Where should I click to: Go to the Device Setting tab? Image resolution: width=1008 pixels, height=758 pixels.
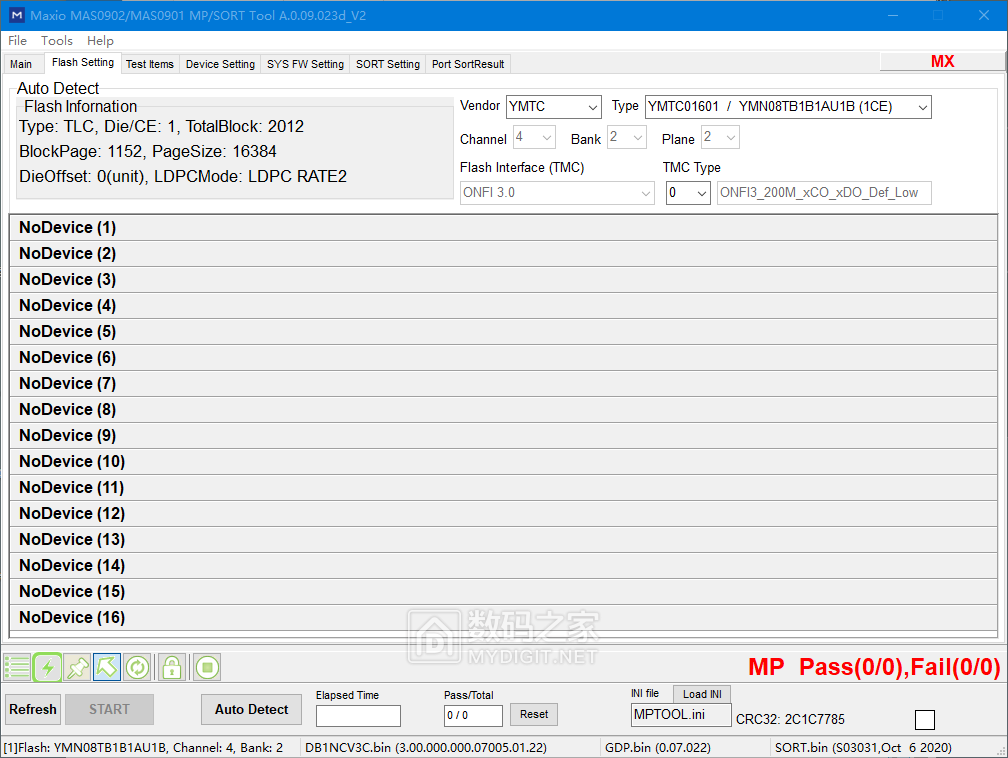[x=220, y=64]
